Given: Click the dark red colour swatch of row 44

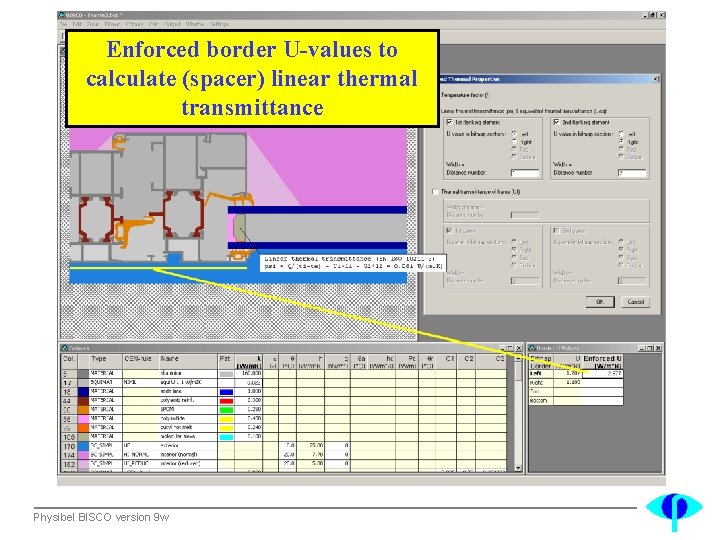Looking at the screenshot, I should (x=83, y=401).
